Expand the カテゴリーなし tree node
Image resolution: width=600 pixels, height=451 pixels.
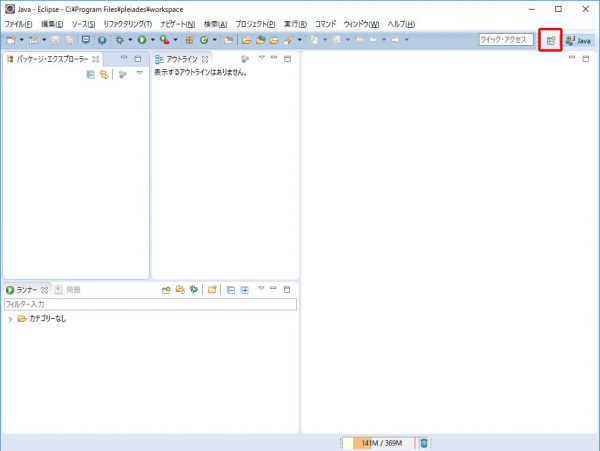click(10, 319)
